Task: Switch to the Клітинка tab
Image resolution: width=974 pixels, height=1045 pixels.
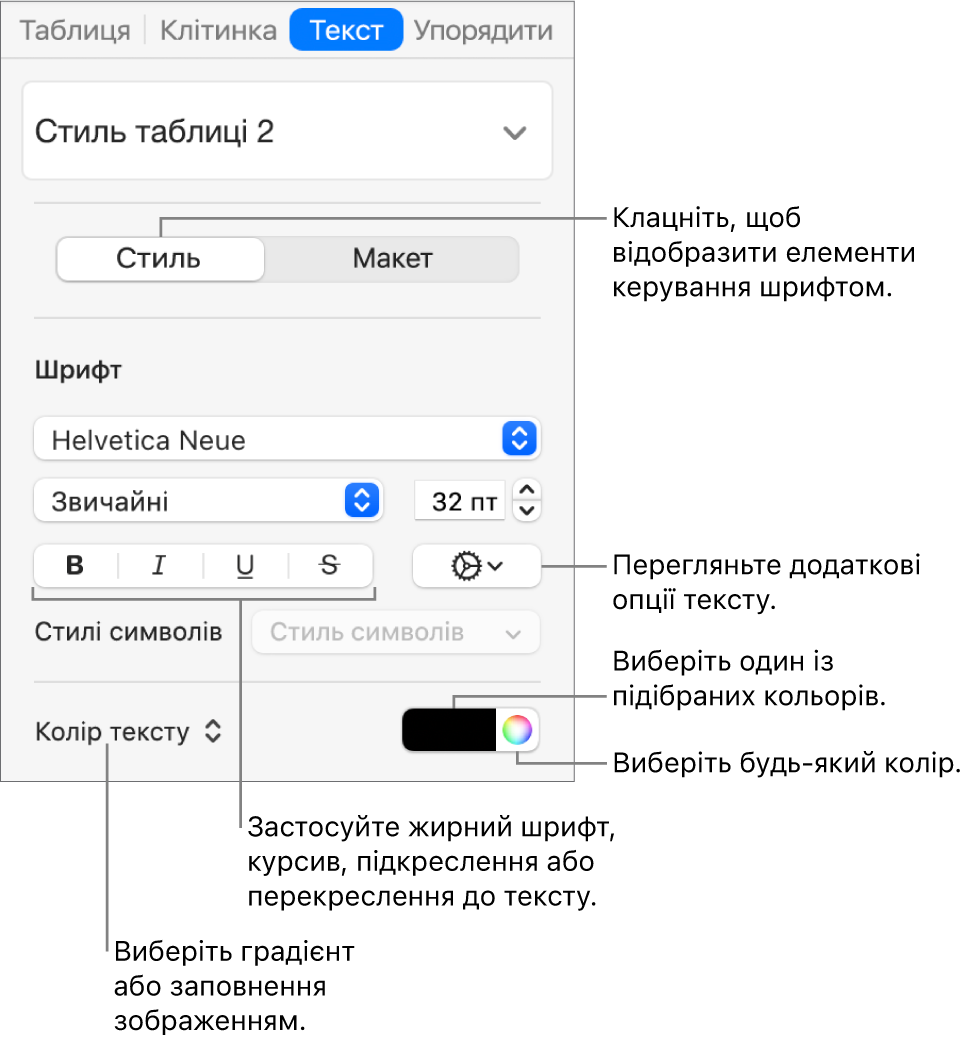Action: (218, 31)
